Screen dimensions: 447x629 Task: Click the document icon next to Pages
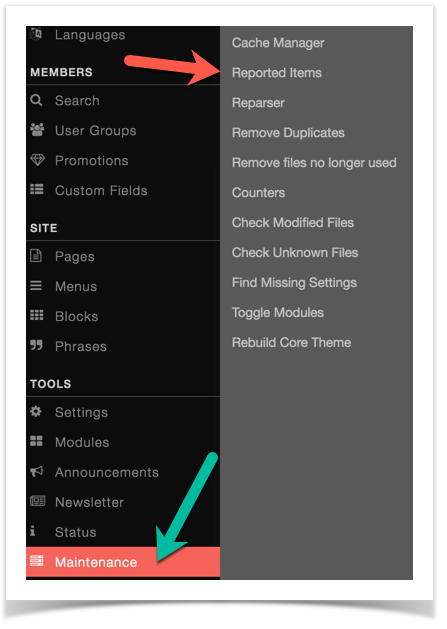(36, 256)
